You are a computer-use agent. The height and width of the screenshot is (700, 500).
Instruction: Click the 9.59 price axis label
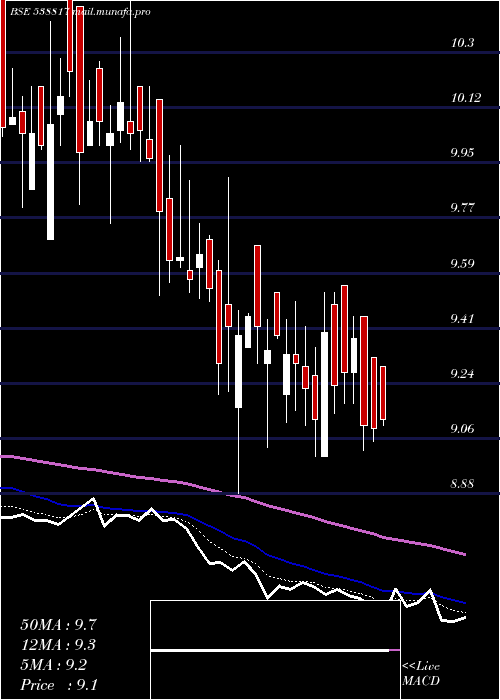click(x=462, y=263)
